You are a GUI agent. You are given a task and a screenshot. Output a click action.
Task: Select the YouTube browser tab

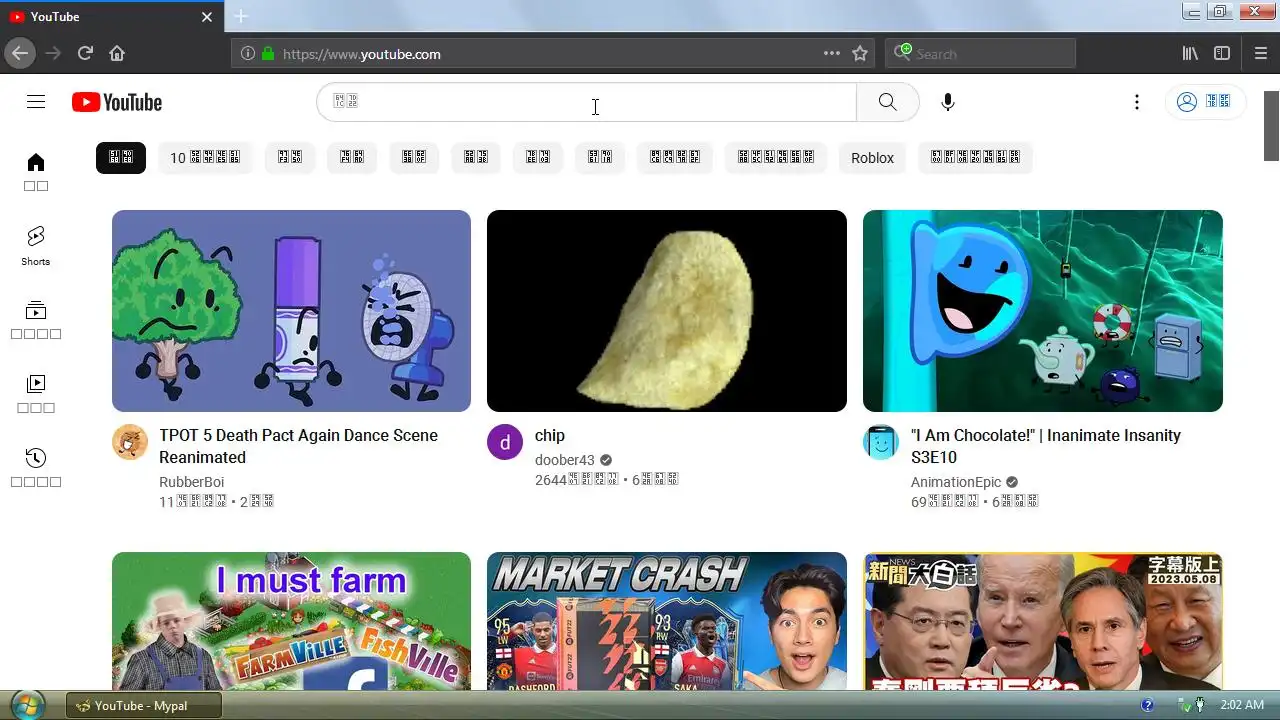coord(112,17)
